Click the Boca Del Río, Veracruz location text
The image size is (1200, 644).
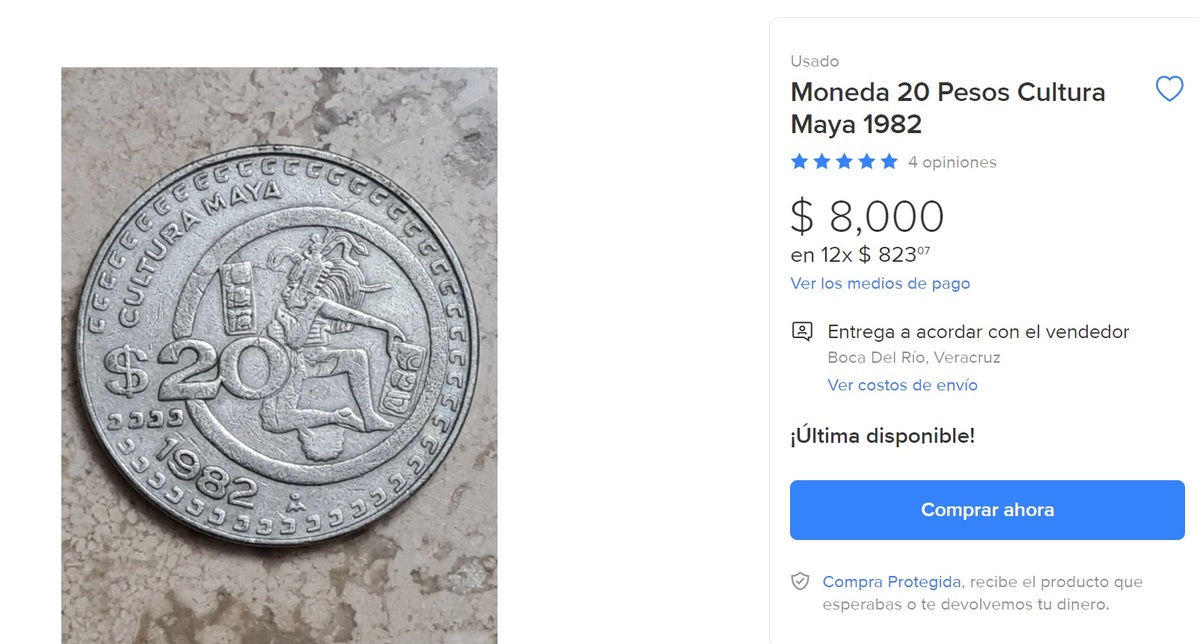coord(914,357)
